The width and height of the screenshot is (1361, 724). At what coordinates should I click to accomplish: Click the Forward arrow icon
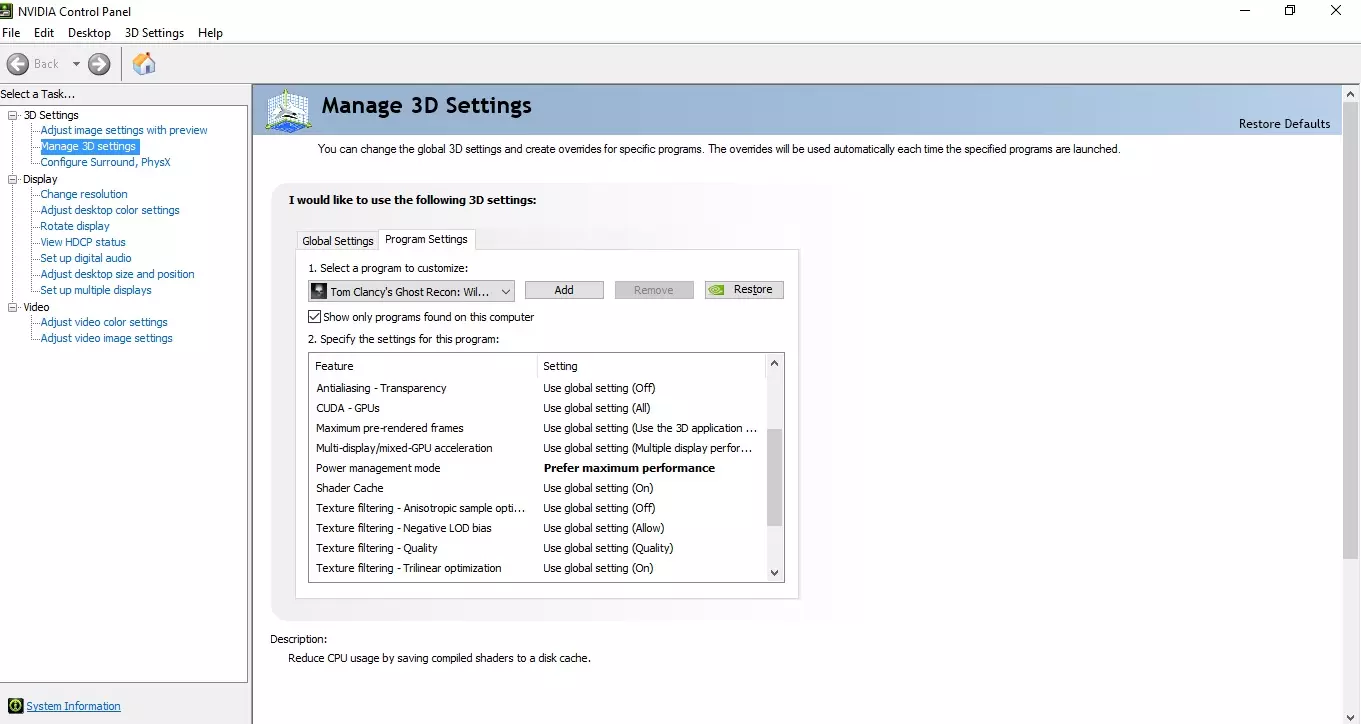tap(99, 64)
